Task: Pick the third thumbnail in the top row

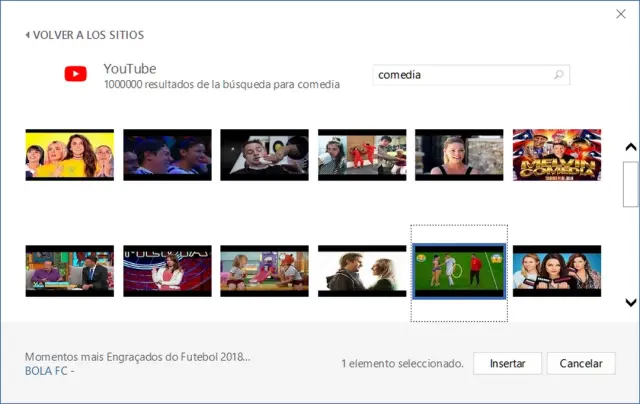Action: (264, 155)
